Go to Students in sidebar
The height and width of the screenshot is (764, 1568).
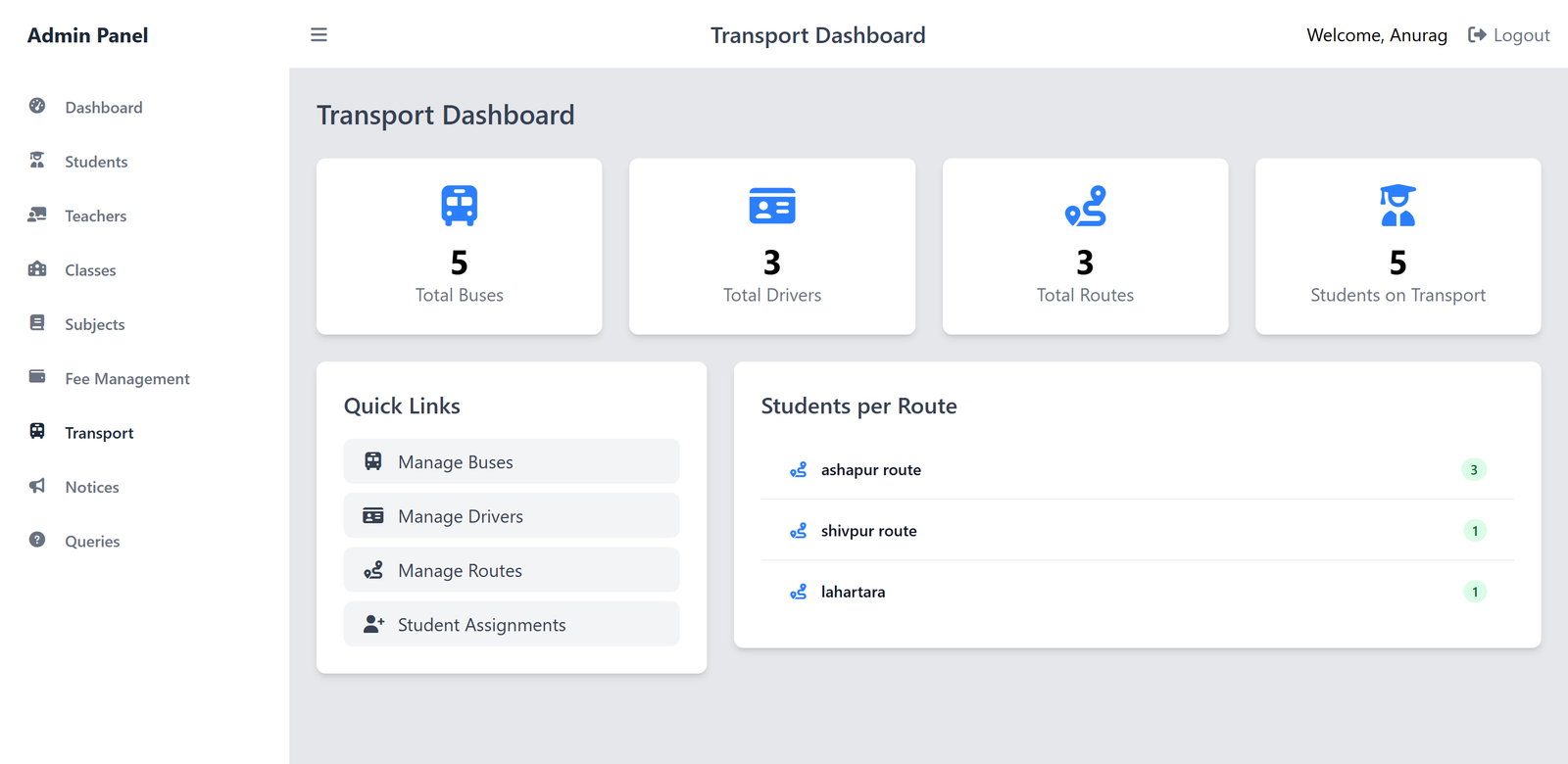95,162
